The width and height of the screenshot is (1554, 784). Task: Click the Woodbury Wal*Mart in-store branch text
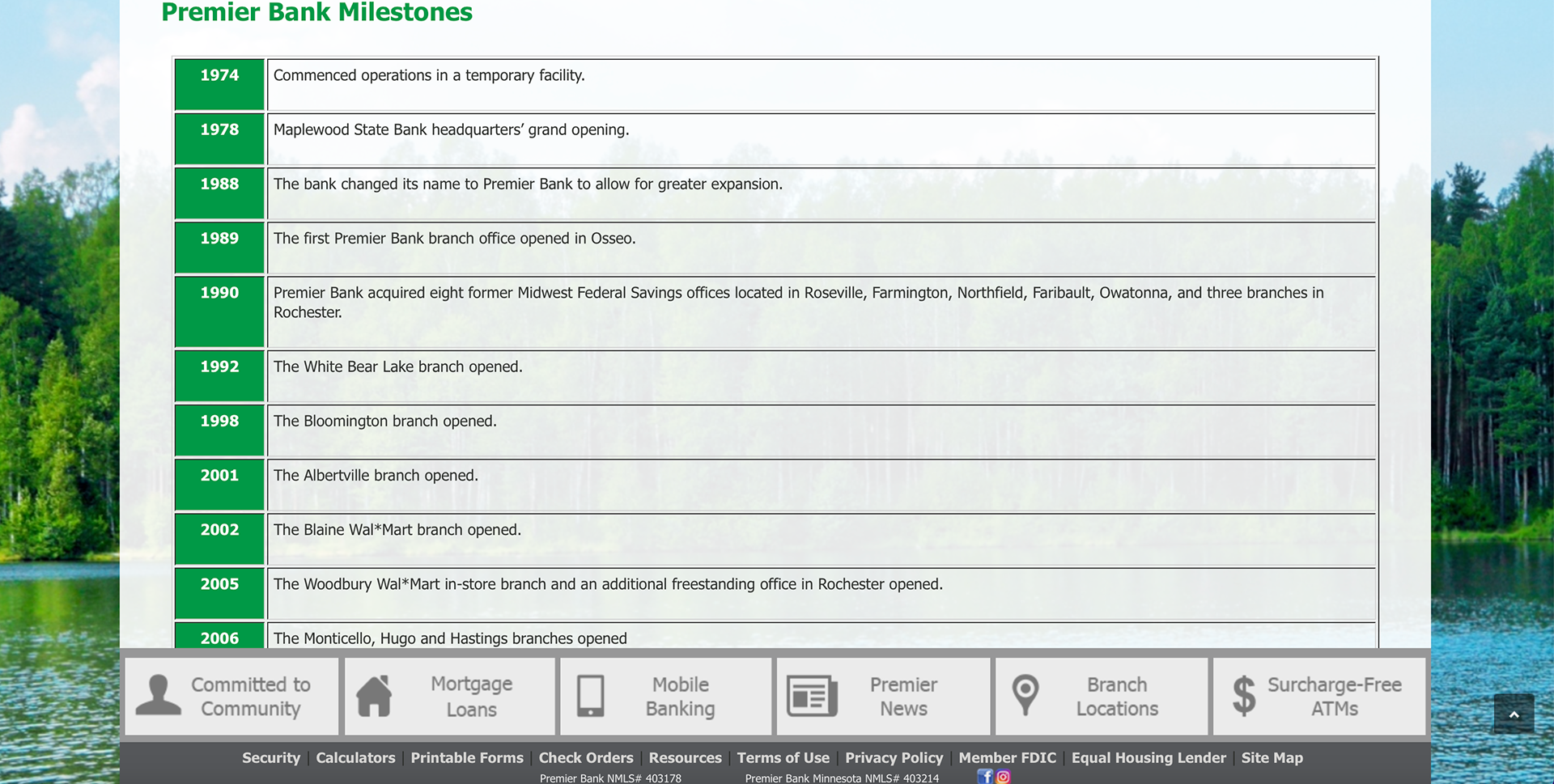coord(608,584)
